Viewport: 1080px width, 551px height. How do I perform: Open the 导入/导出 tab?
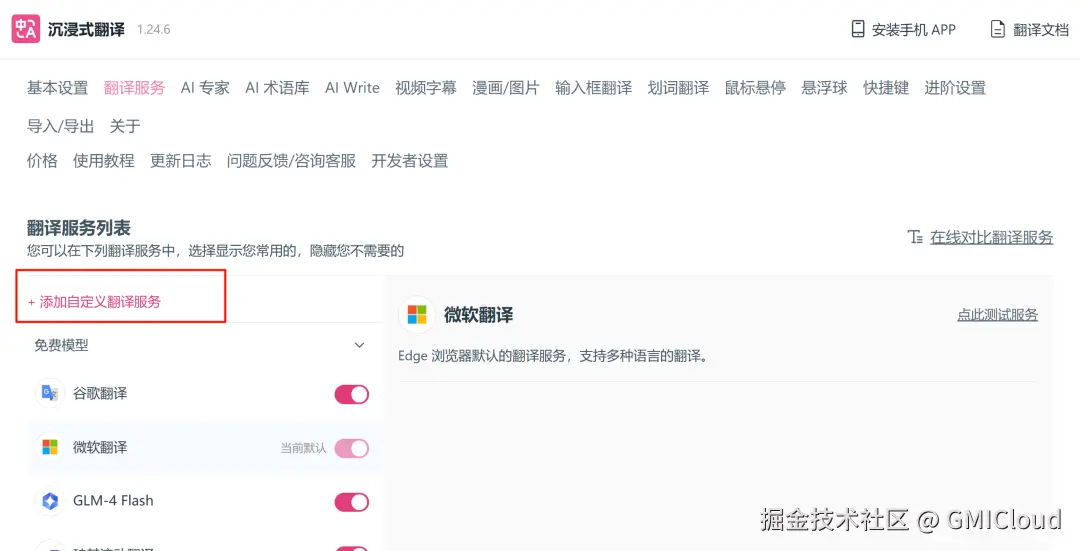coord(61,126)
